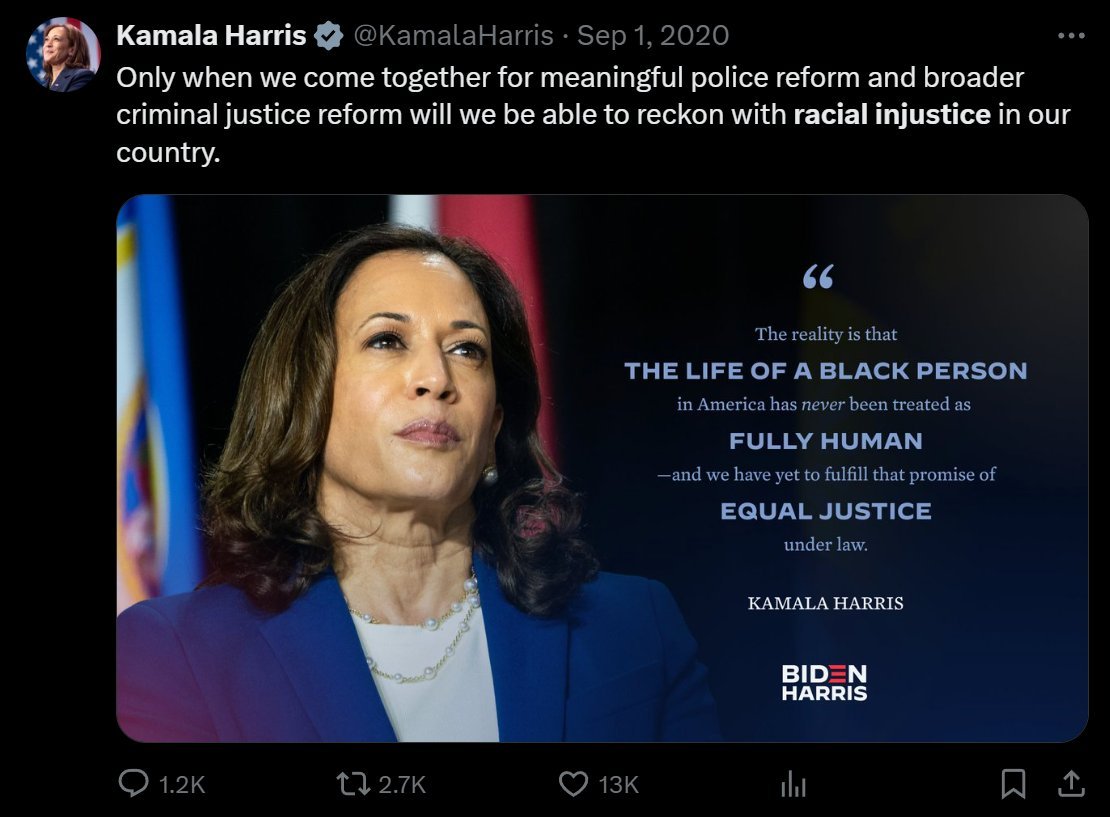Click the 2.7K reposts count
1110x817 pixels.
click(402, 784)
